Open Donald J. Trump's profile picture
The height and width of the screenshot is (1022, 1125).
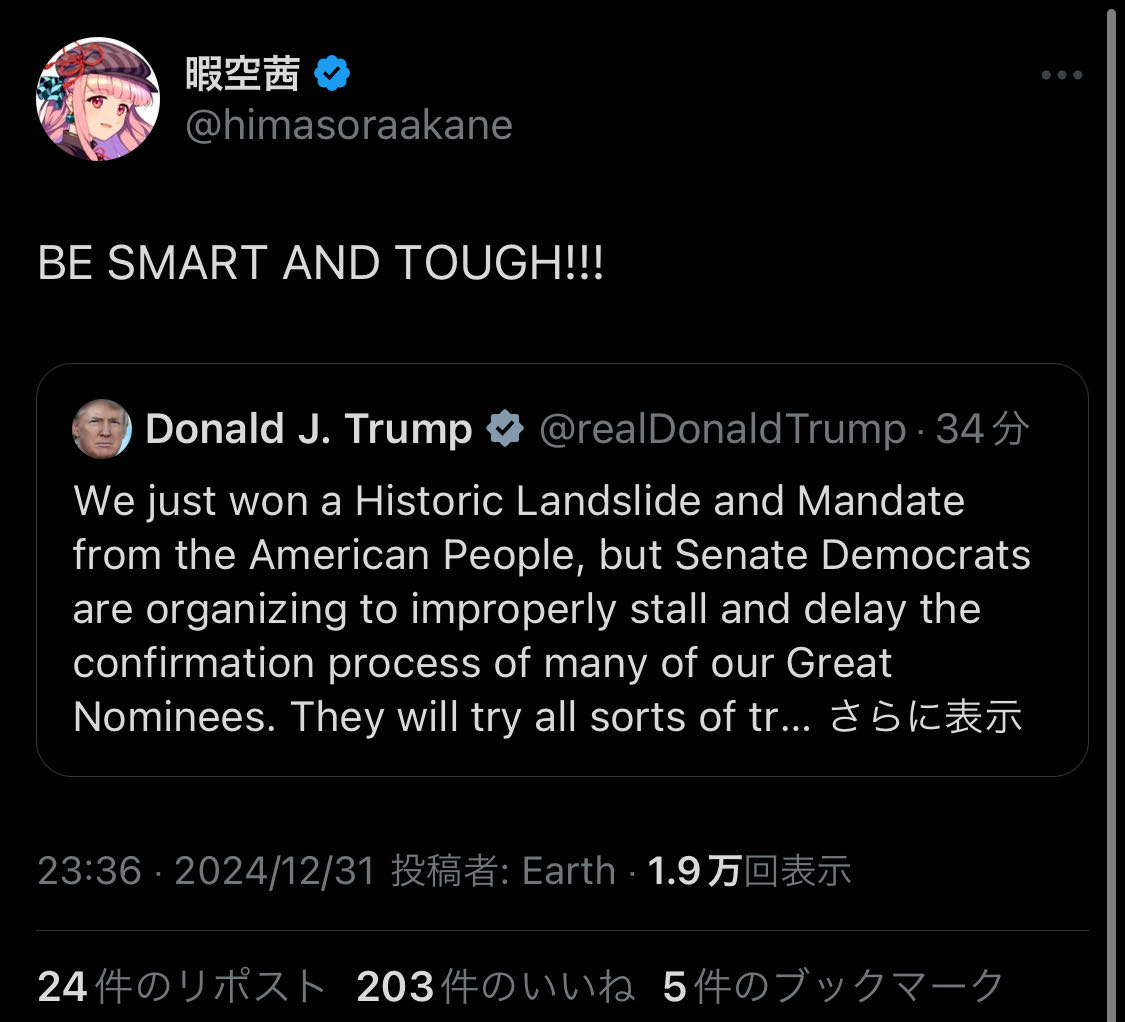pyautogui.click(x=102, y=428)
